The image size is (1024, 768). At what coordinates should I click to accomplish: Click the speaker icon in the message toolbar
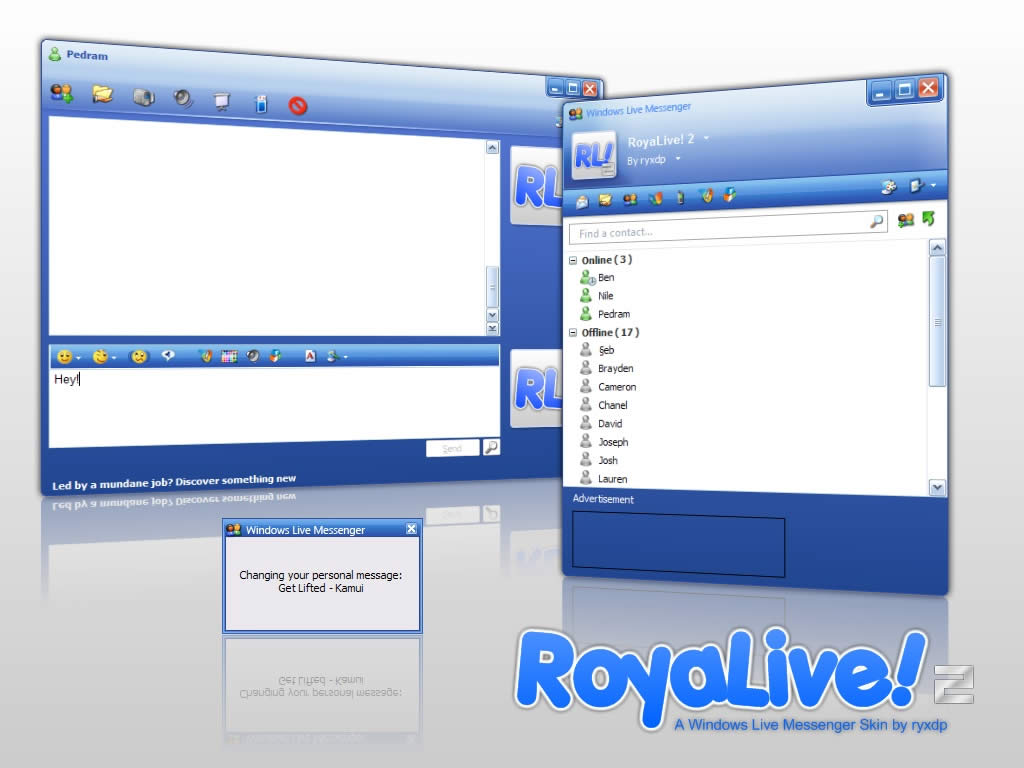(253, 356)
